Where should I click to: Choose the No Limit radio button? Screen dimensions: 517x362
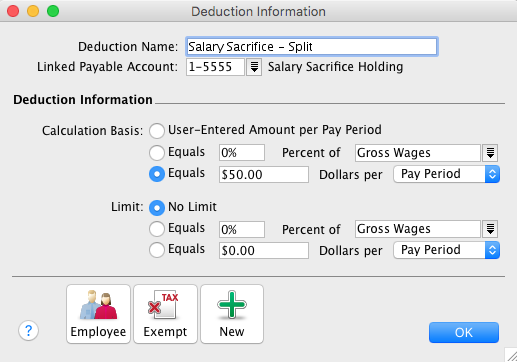(x=157, y=207)
